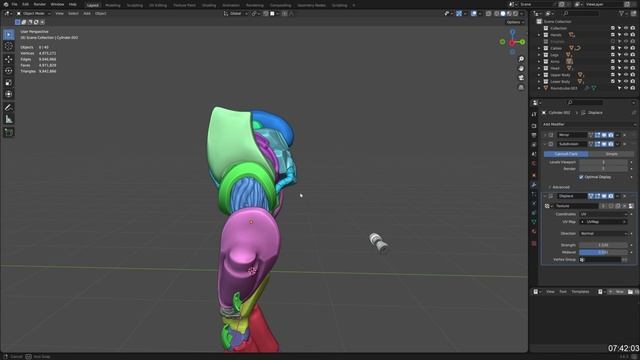
Task: Hide the Hands collection in viewport
Action: click(x=626, y=35)
